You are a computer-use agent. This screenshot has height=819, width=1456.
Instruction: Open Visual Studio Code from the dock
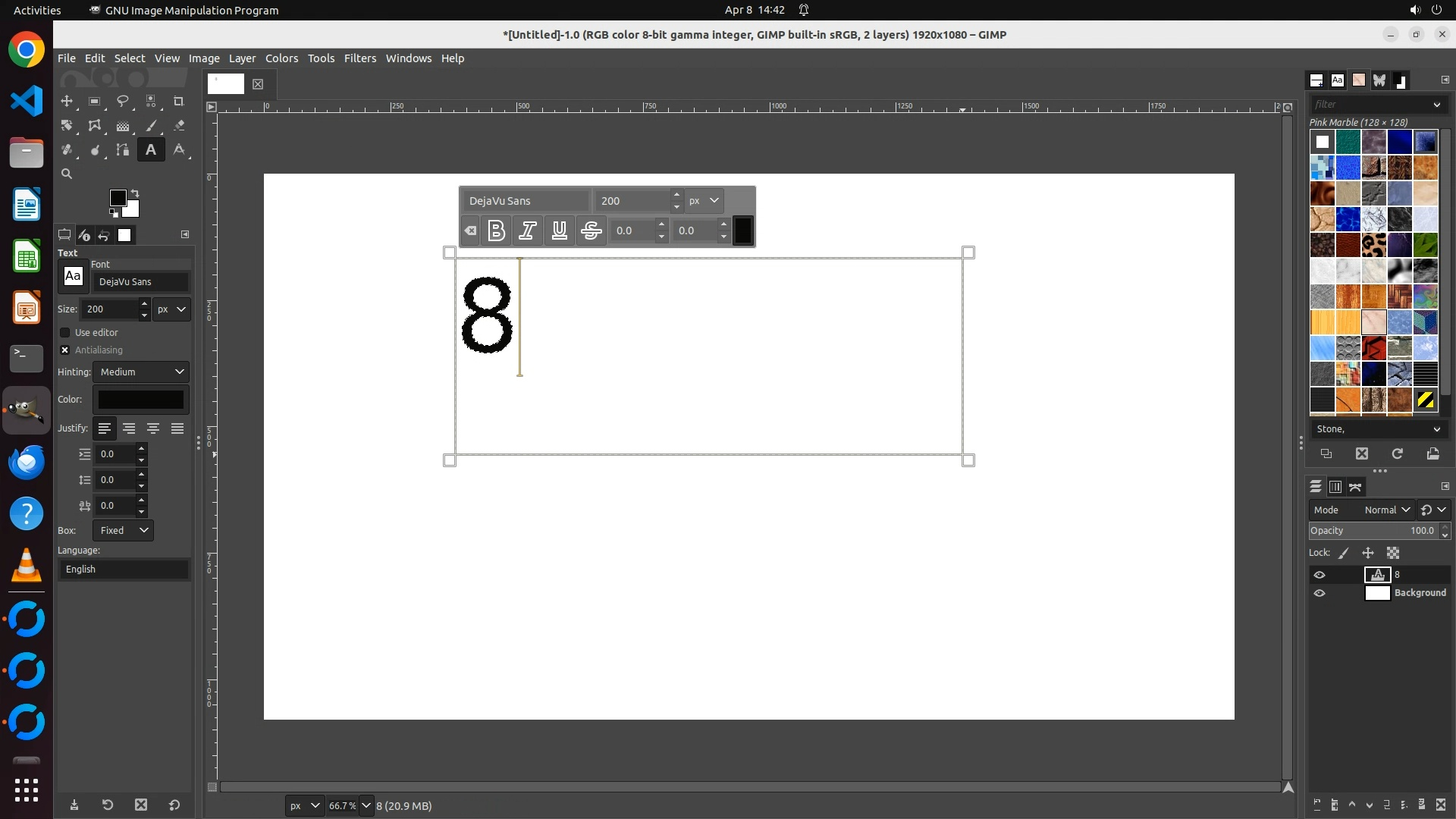point(27,102)
